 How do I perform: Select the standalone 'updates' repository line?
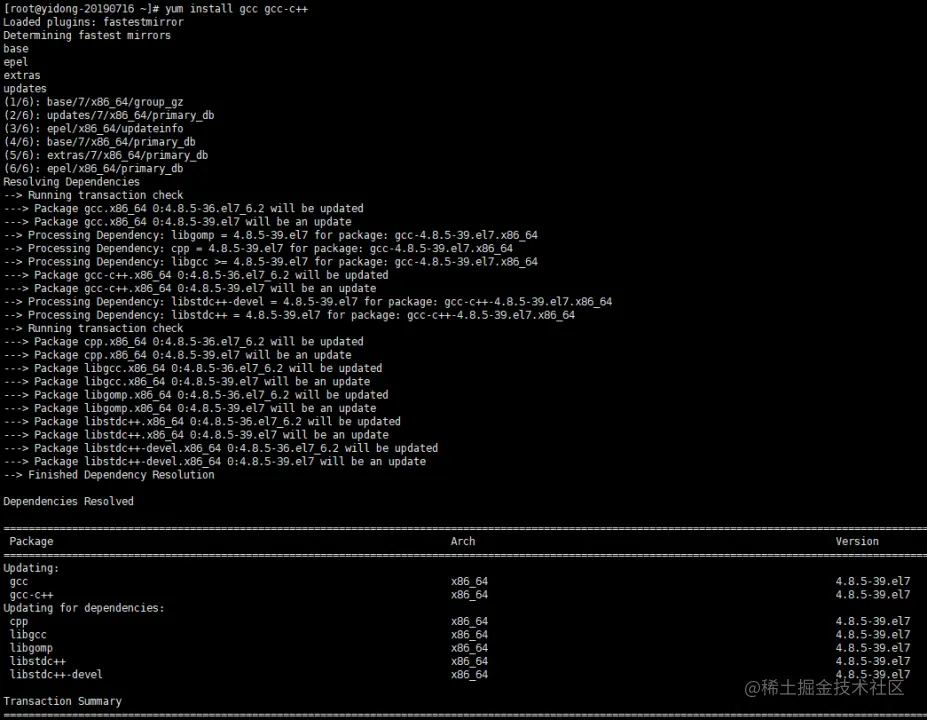(x=25, y=89)
